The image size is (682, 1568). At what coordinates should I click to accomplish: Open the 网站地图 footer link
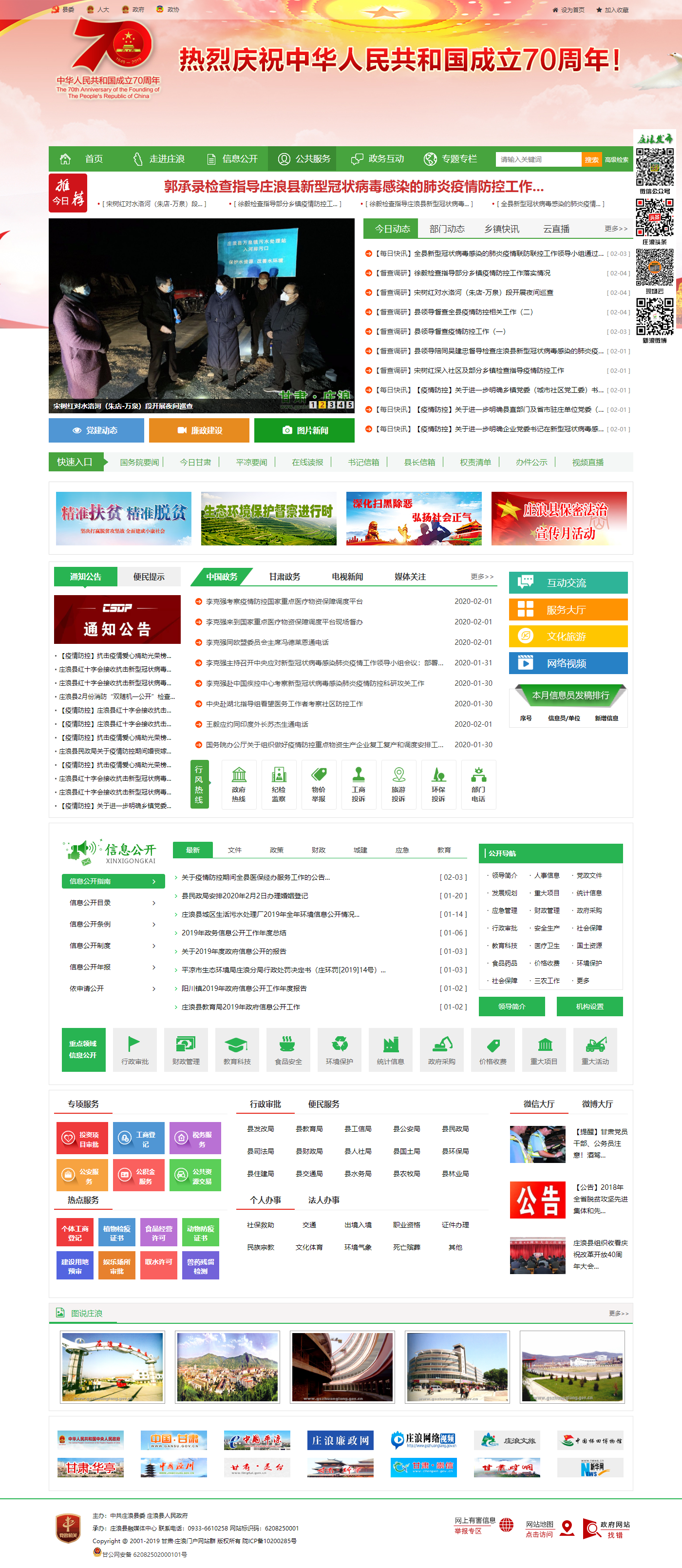[549, 1529]
